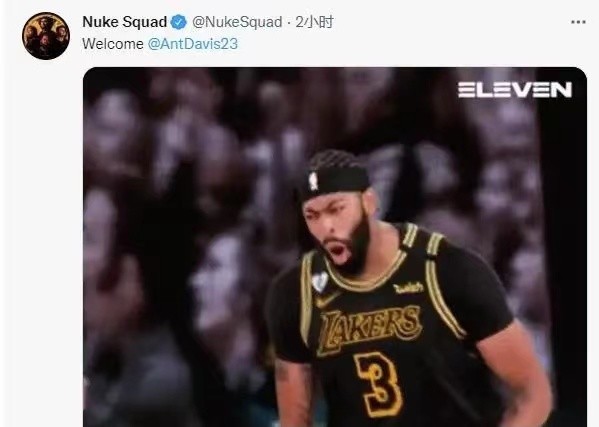599x427 pixels.
Task: Click the white crest patch on the jersey strap
Action: tap(320, 282)
